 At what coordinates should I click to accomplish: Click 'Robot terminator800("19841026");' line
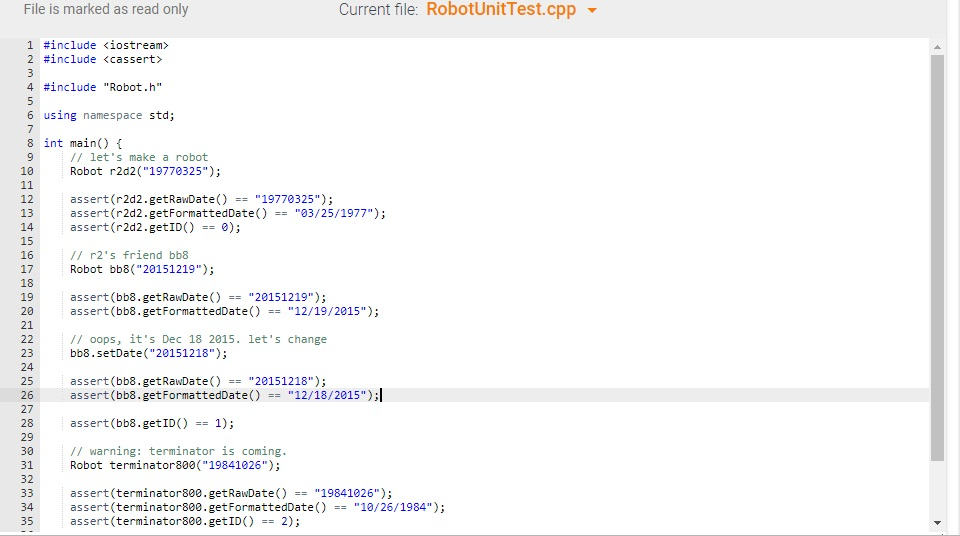click(175, 466)
